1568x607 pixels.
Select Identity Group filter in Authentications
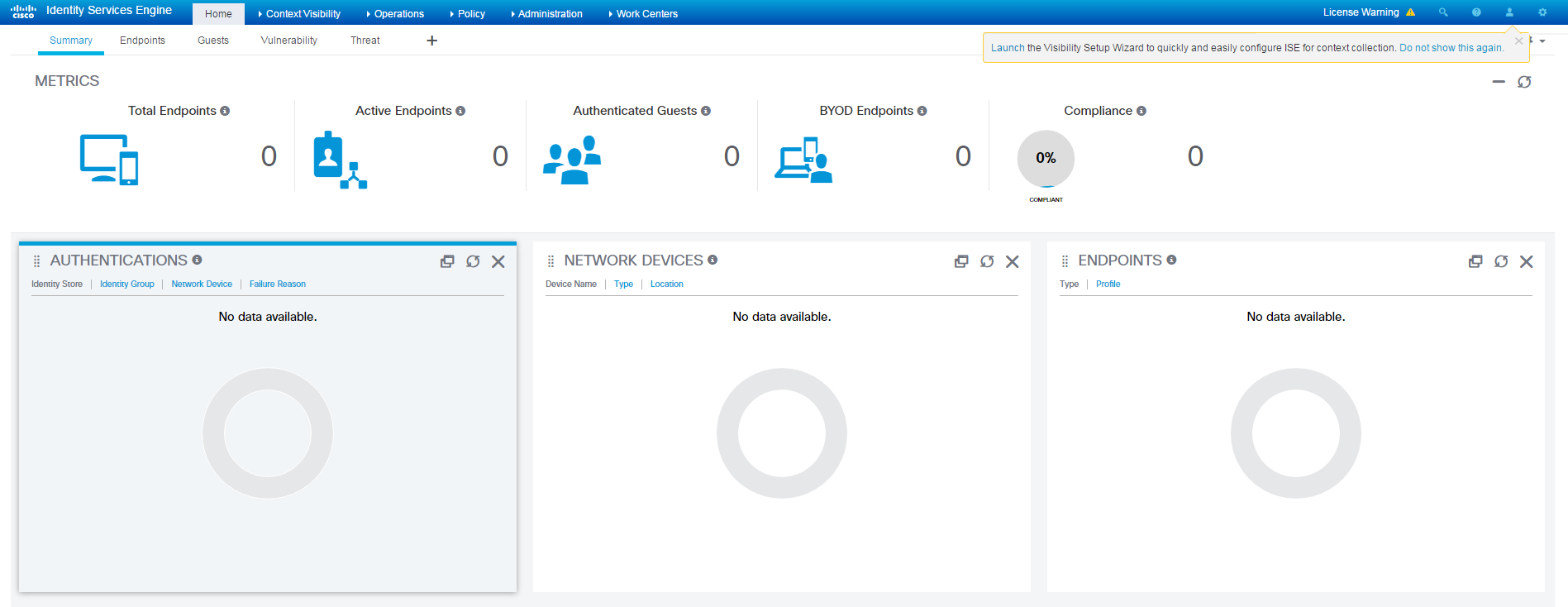coord(127,284)
